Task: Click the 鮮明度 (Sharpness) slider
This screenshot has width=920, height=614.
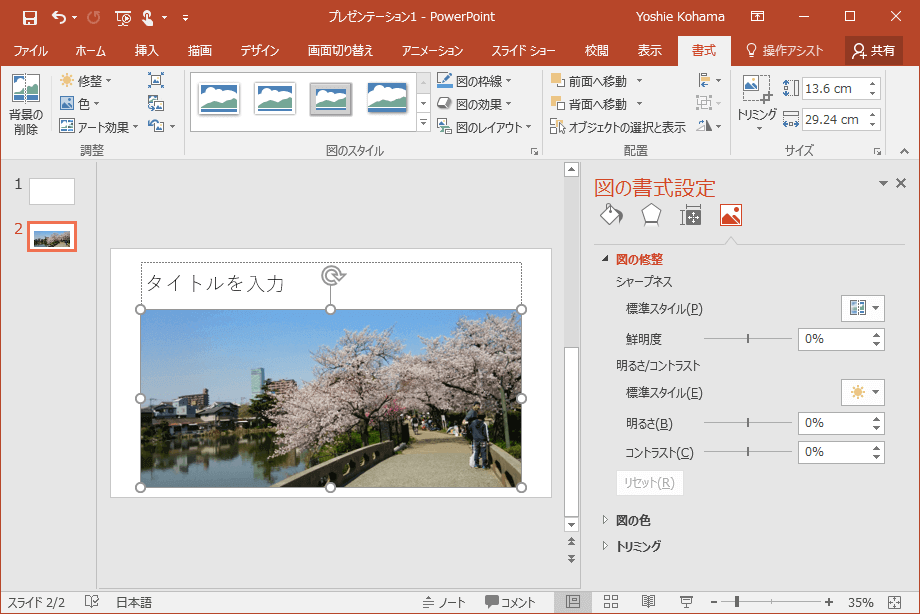Action: pos(748,339)
